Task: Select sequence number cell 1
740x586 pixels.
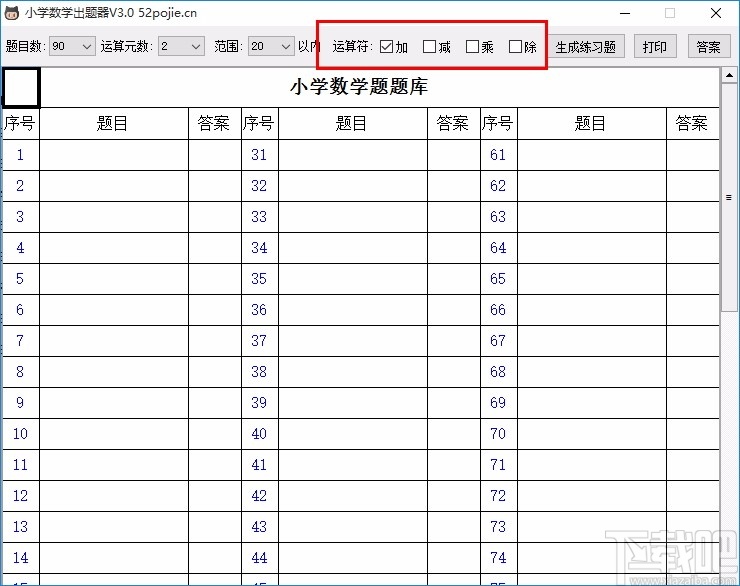Action: tap(21, 155)
